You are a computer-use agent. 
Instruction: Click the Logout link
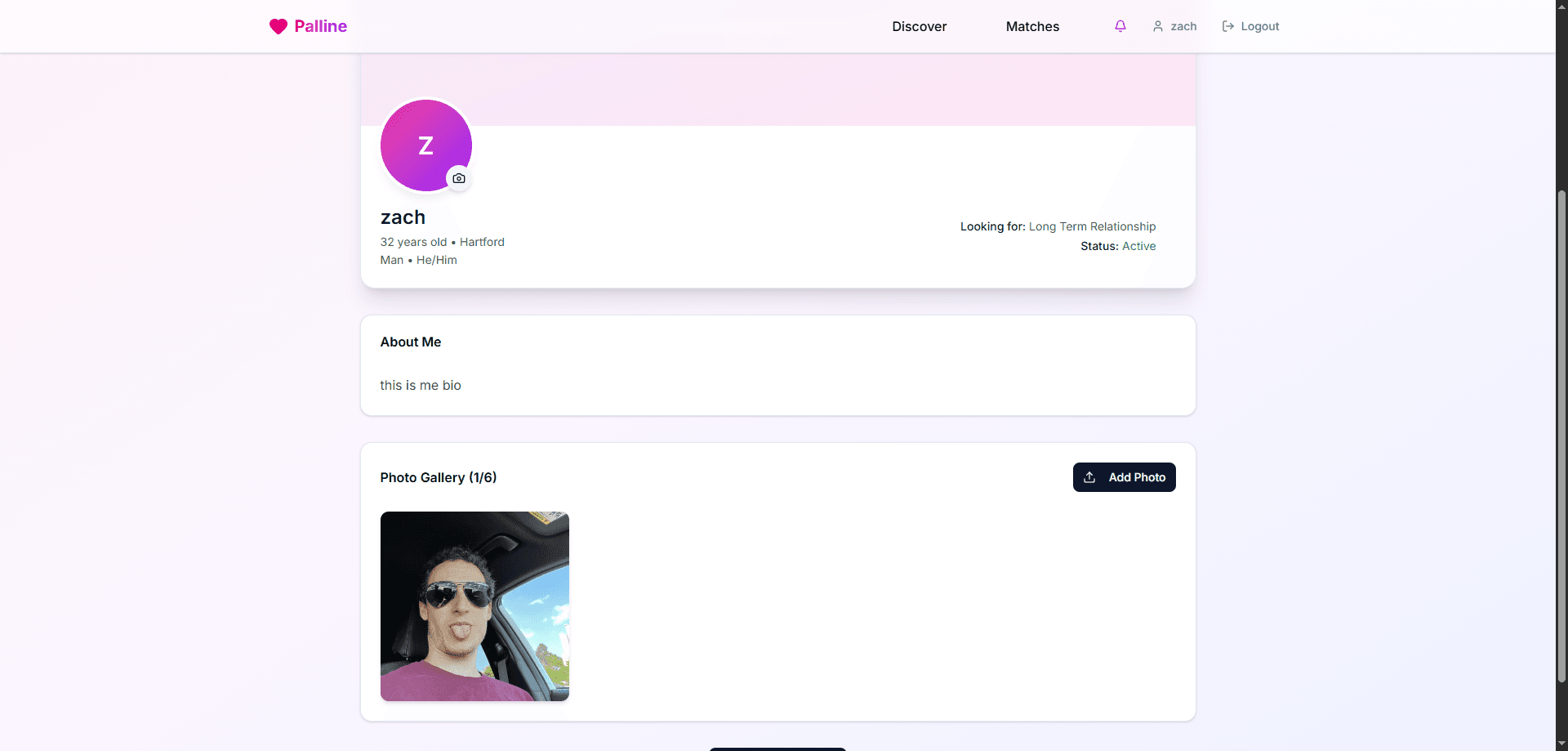(x=1250, y=26)
